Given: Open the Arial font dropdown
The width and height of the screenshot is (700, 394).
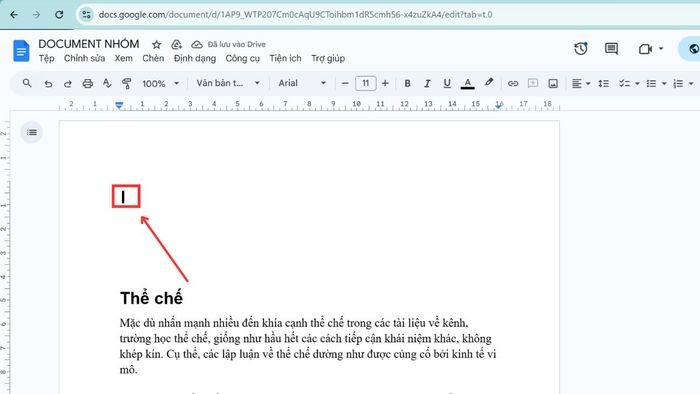Looking at the screenshot, I should (302, 83).
